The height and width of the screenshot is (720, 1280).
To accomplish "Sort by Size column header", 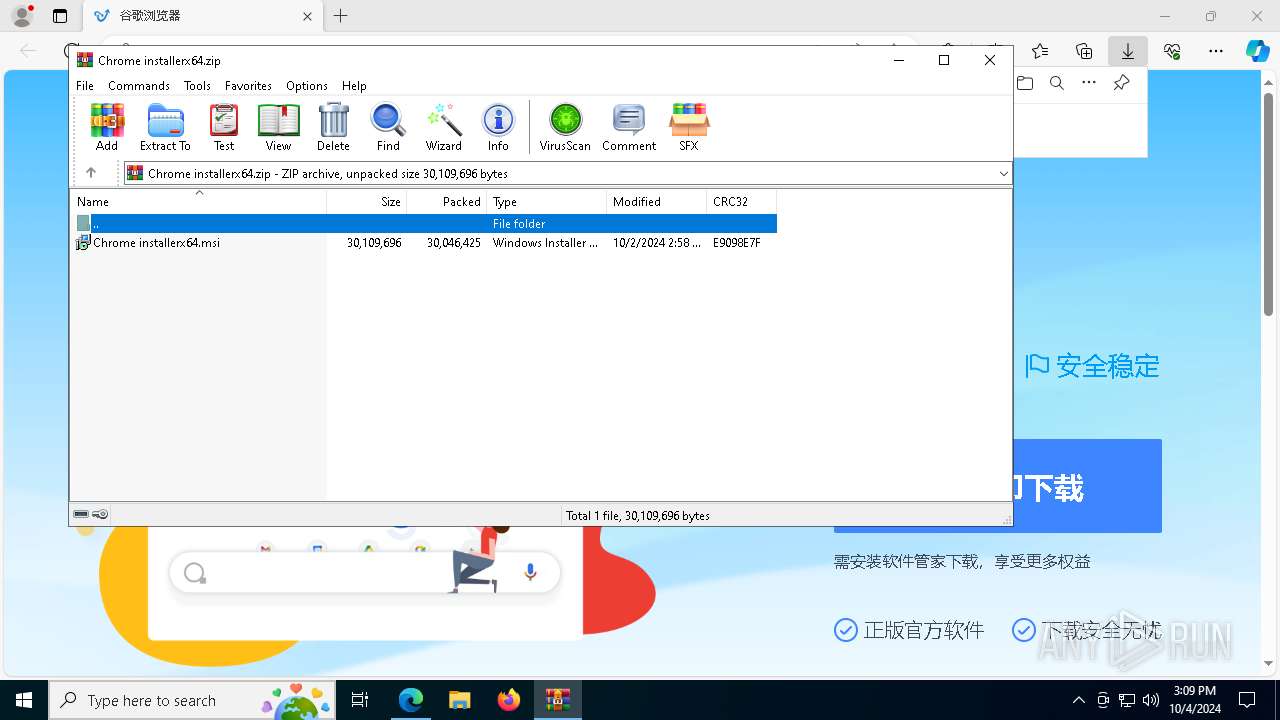I will [x=366, y=201].
